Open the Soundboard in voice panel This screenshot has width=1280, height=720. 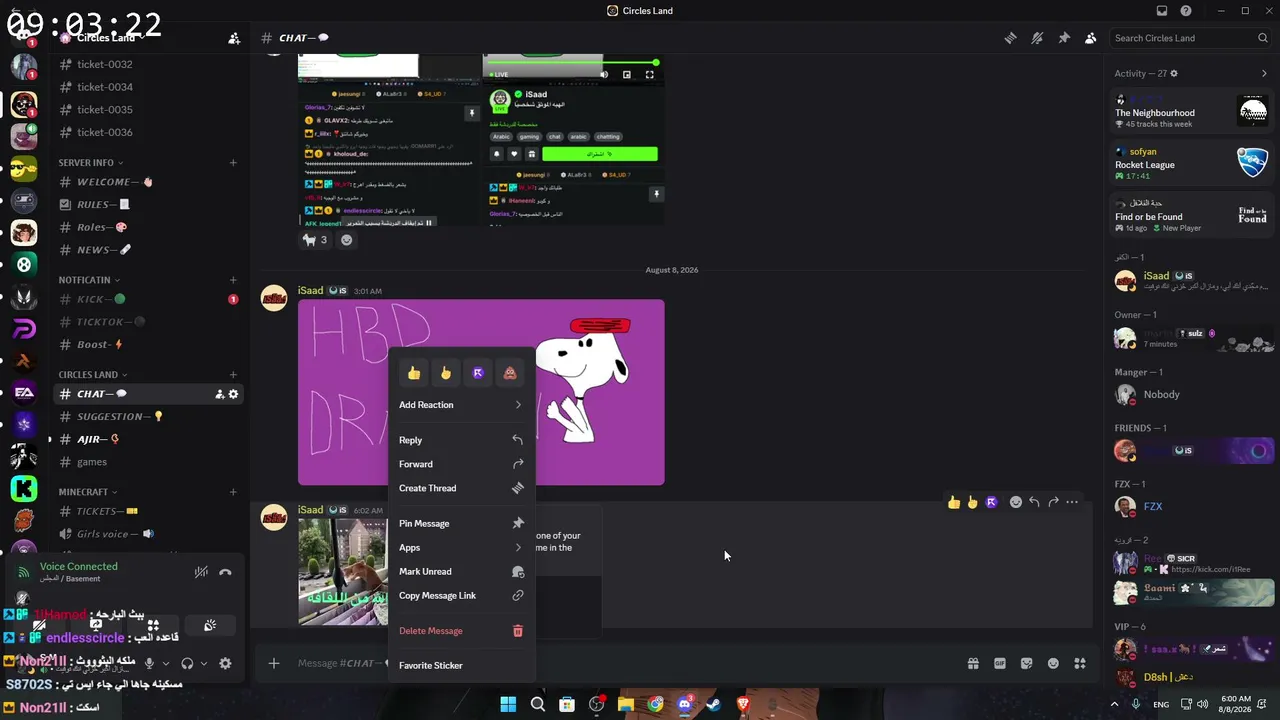210,625
